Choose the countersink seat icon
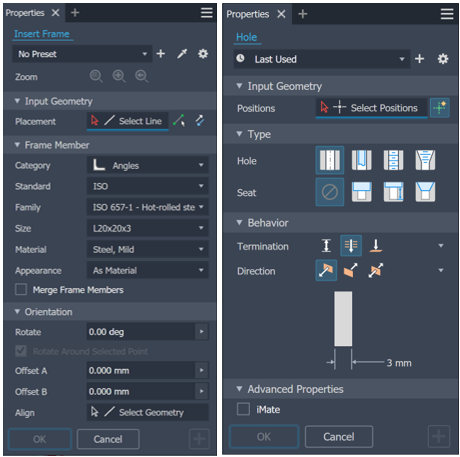Screen dimensions: 460x457 click(x=425, y=192)
